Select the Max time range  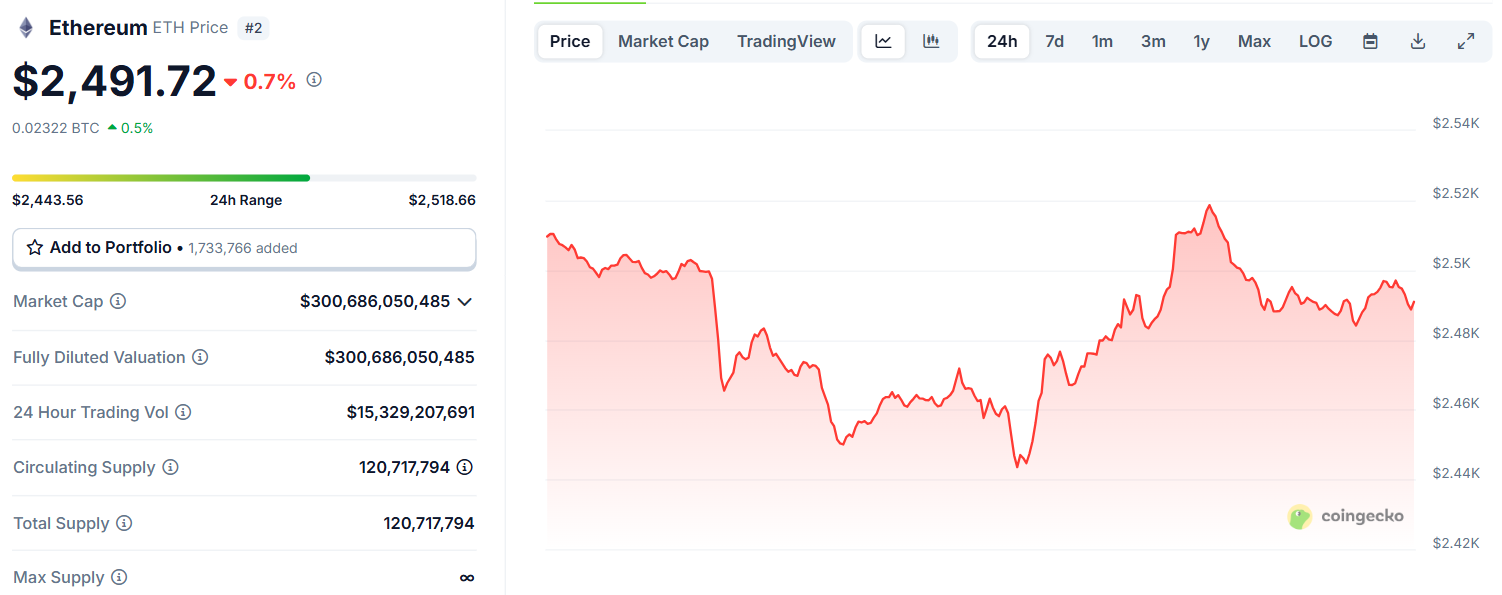[1254, 41]
